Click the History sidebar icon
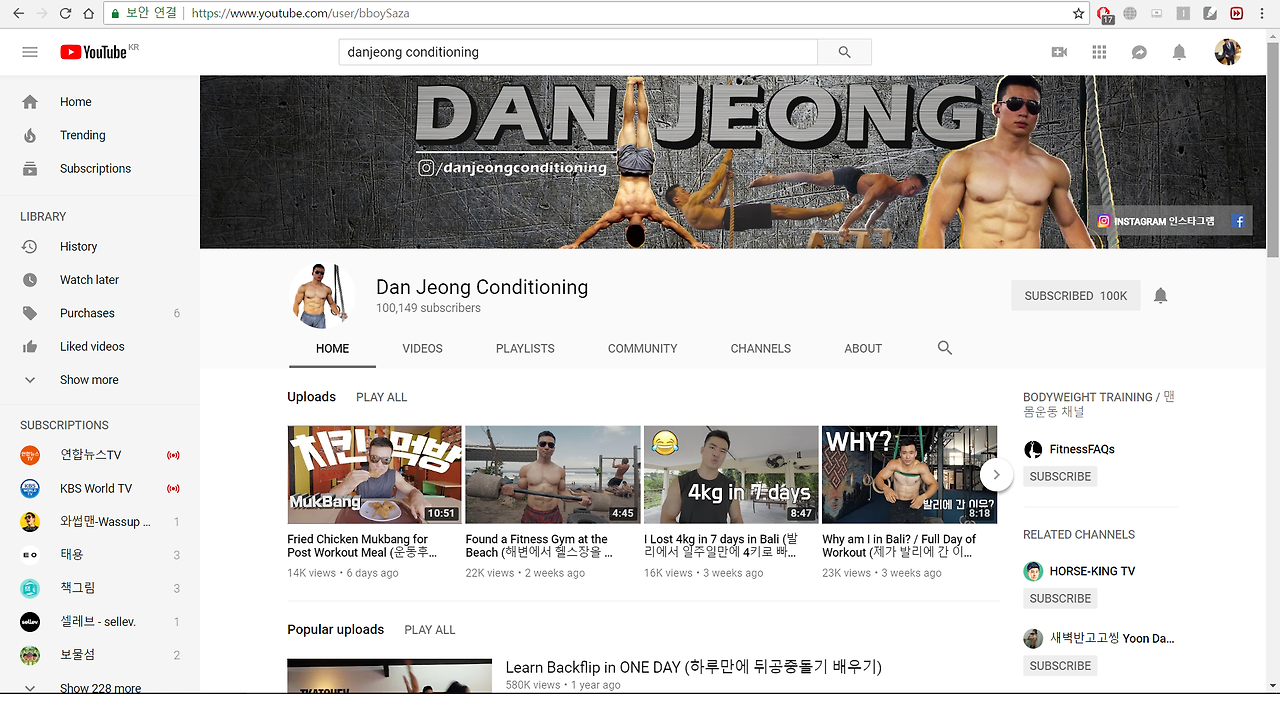This screenshot has width=1280, height=720. 30,246
